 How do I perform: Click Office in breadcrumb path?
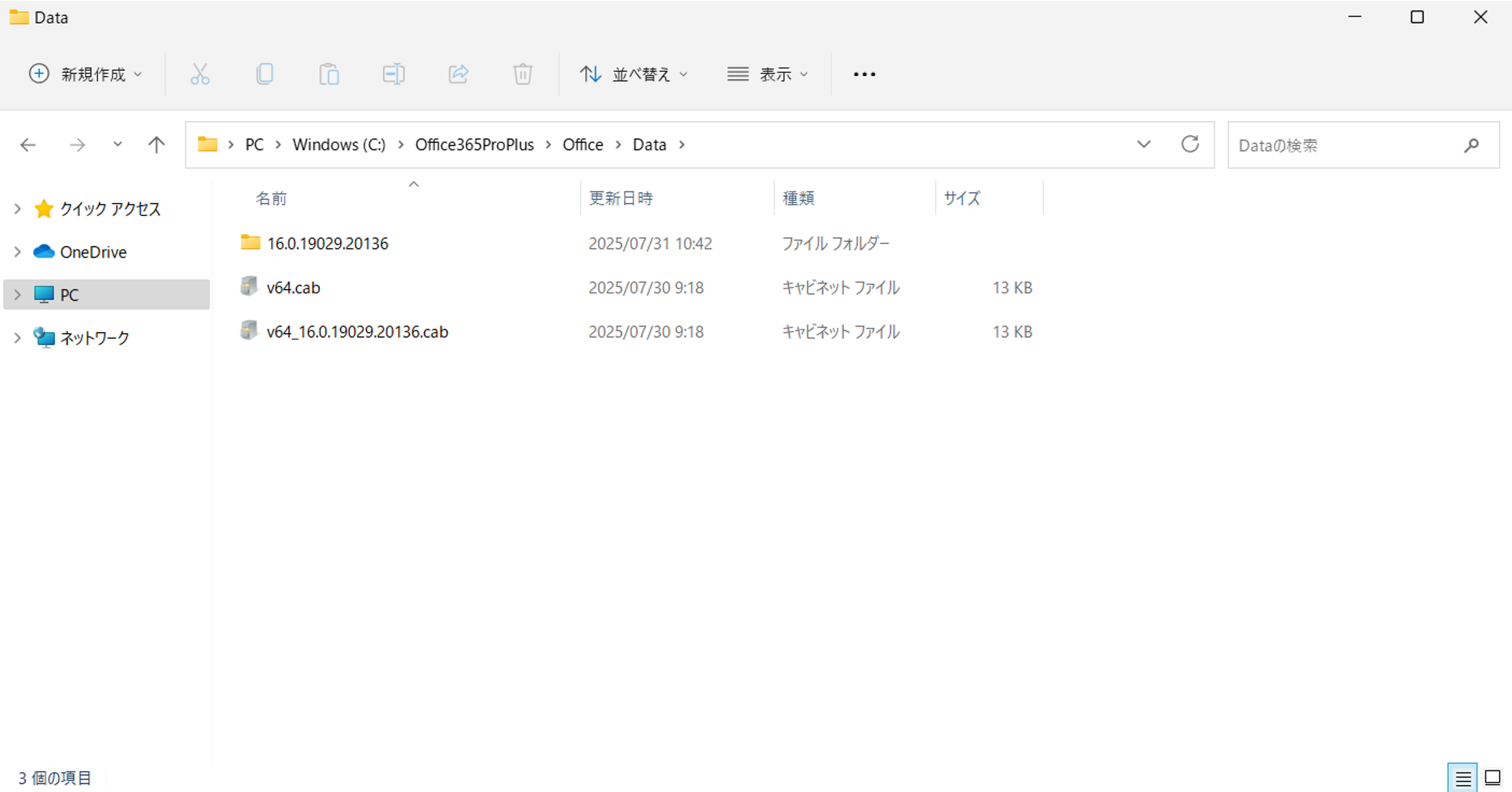582,144
